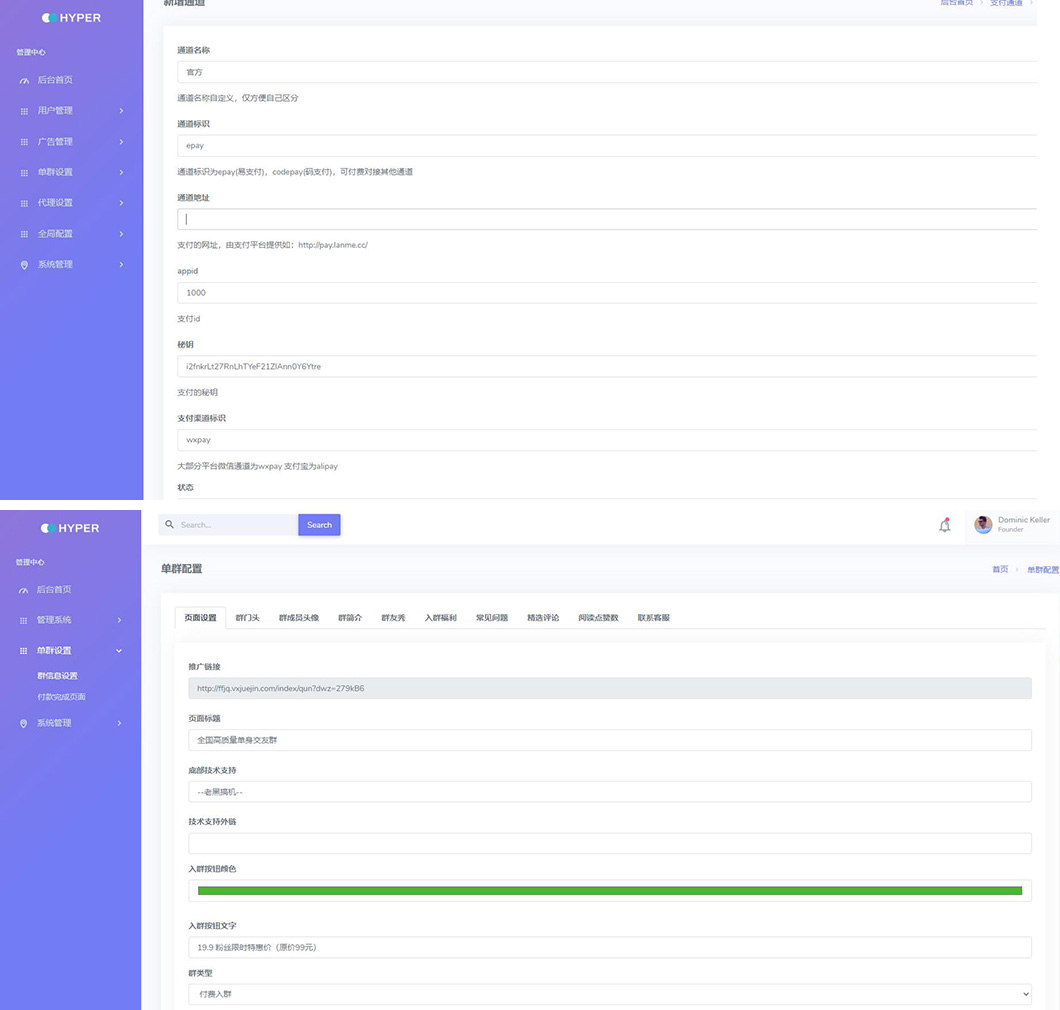Open the 群类型 dropdown showing 付费入群

point(610,994)
